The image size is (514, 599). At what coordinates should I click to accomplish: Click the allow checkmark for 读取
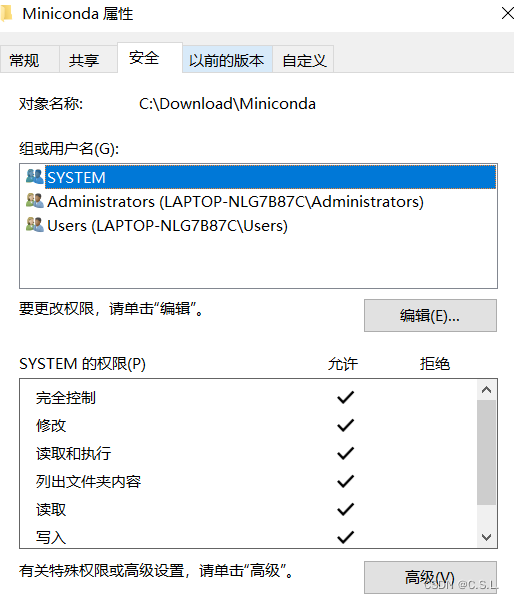point(345,509)
